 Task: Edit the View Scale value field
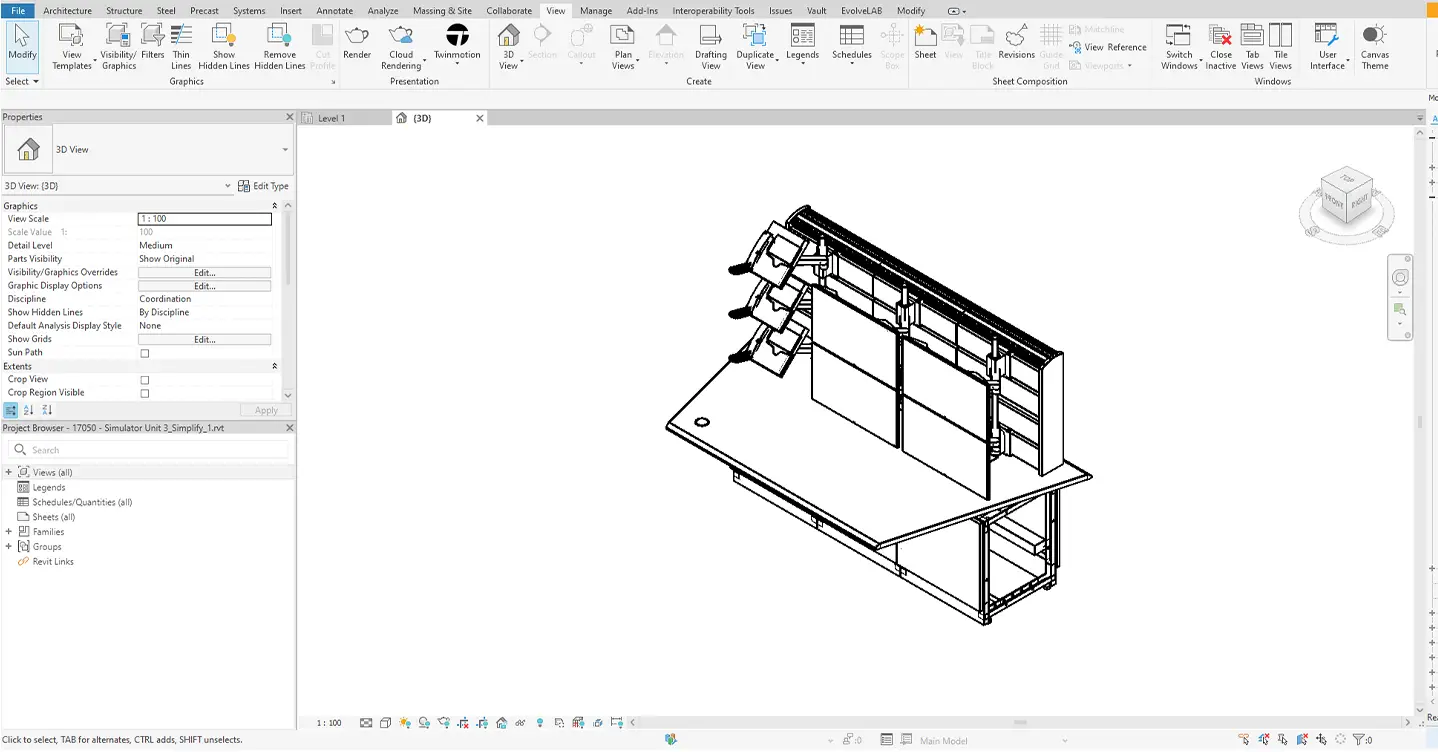point(204,218)
